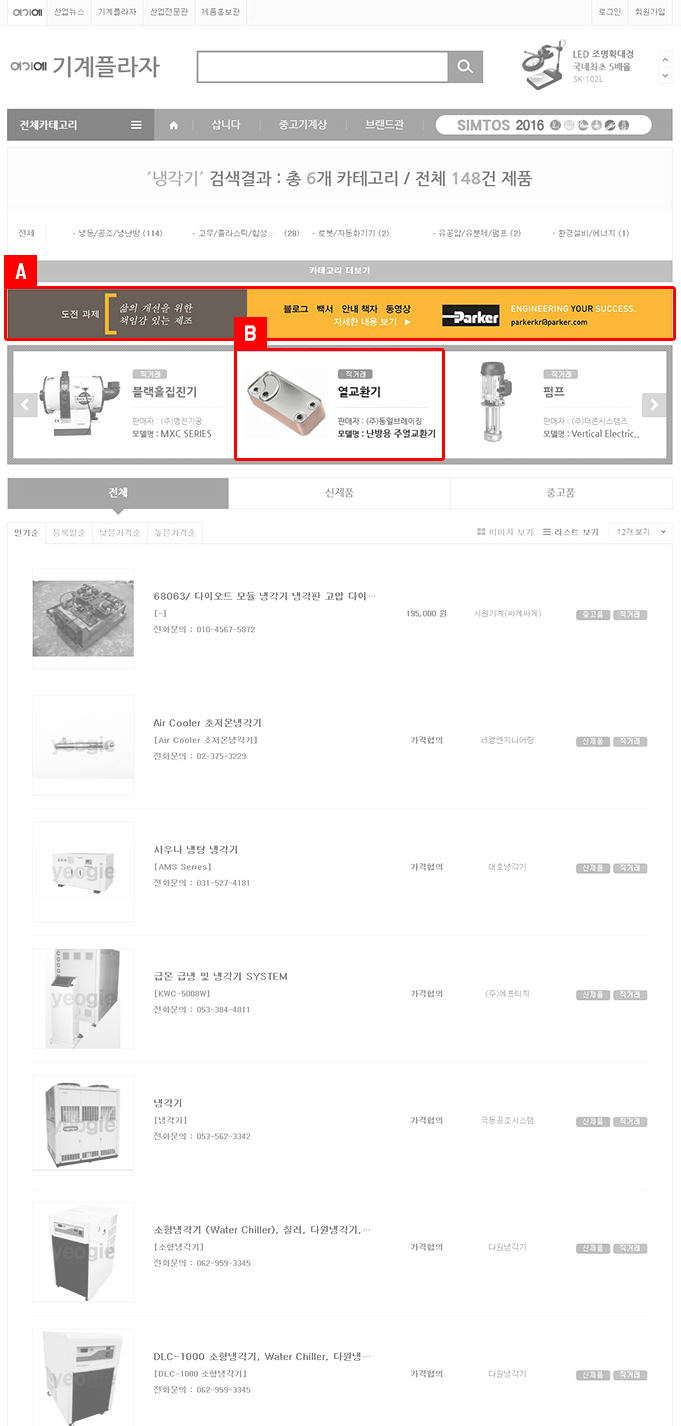Viewport: 681px width, 1426px height.
Task: Switch to 이미지 보기 grid view
Action: click(x=505, y=532)
